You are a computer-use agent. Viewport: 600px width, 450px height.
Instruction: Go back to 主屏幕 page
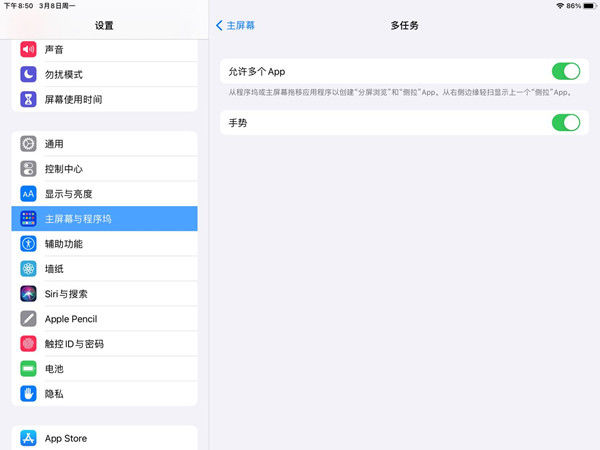[x=235, y=26]
